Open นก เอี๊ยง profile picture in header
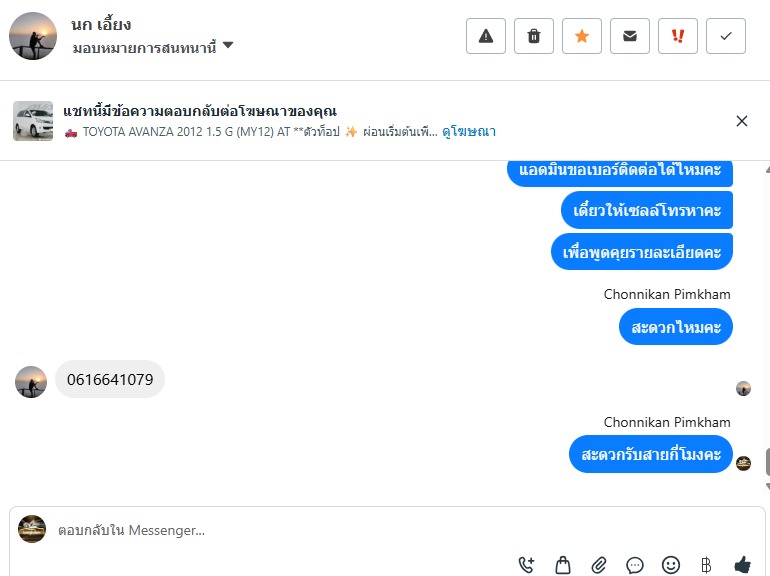This screenshot has width=770, height=576. pyautogui.click(x=33, y=36)
